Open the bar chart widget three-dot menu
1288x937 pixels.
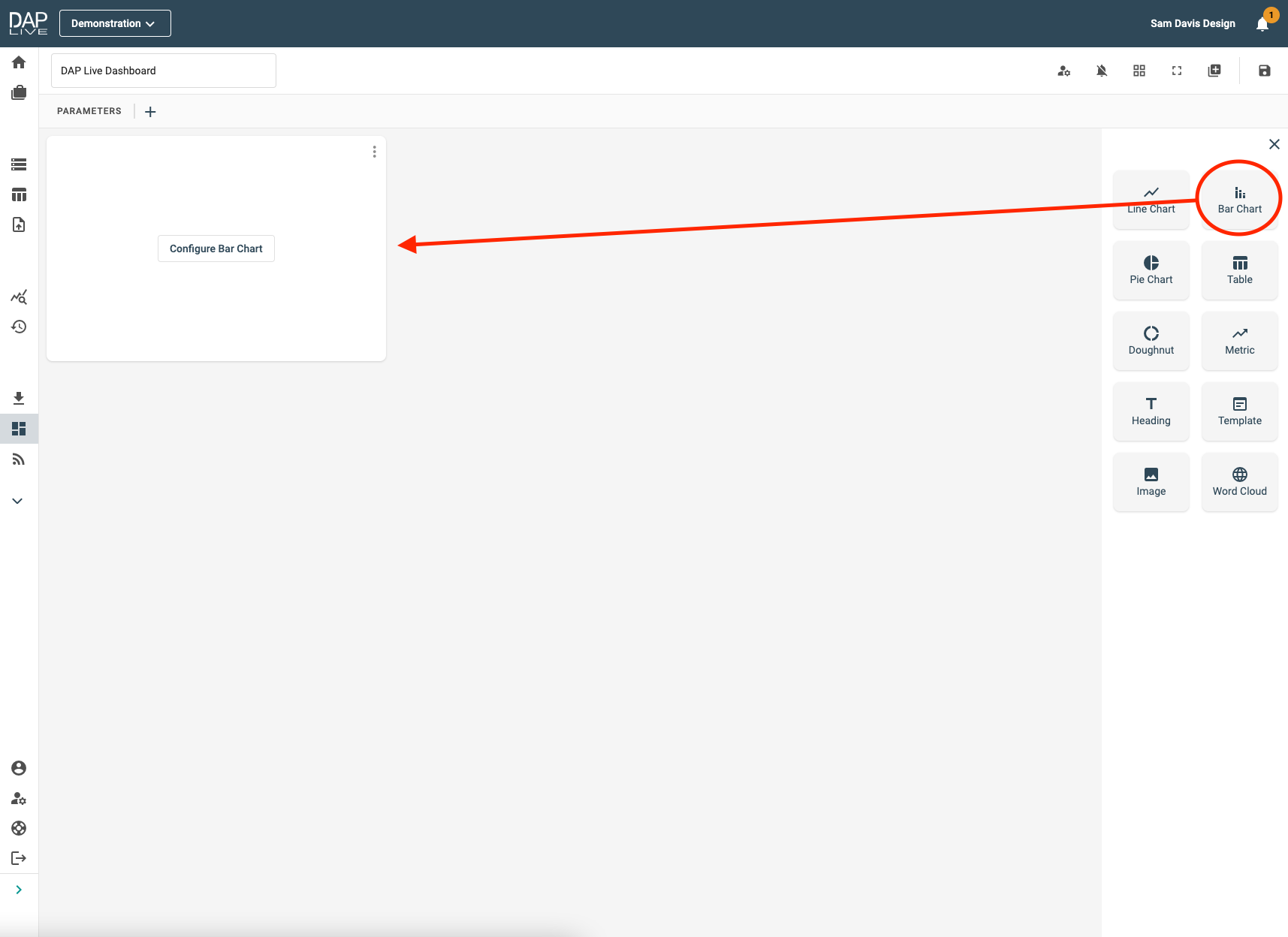click(x=374, y=152)
